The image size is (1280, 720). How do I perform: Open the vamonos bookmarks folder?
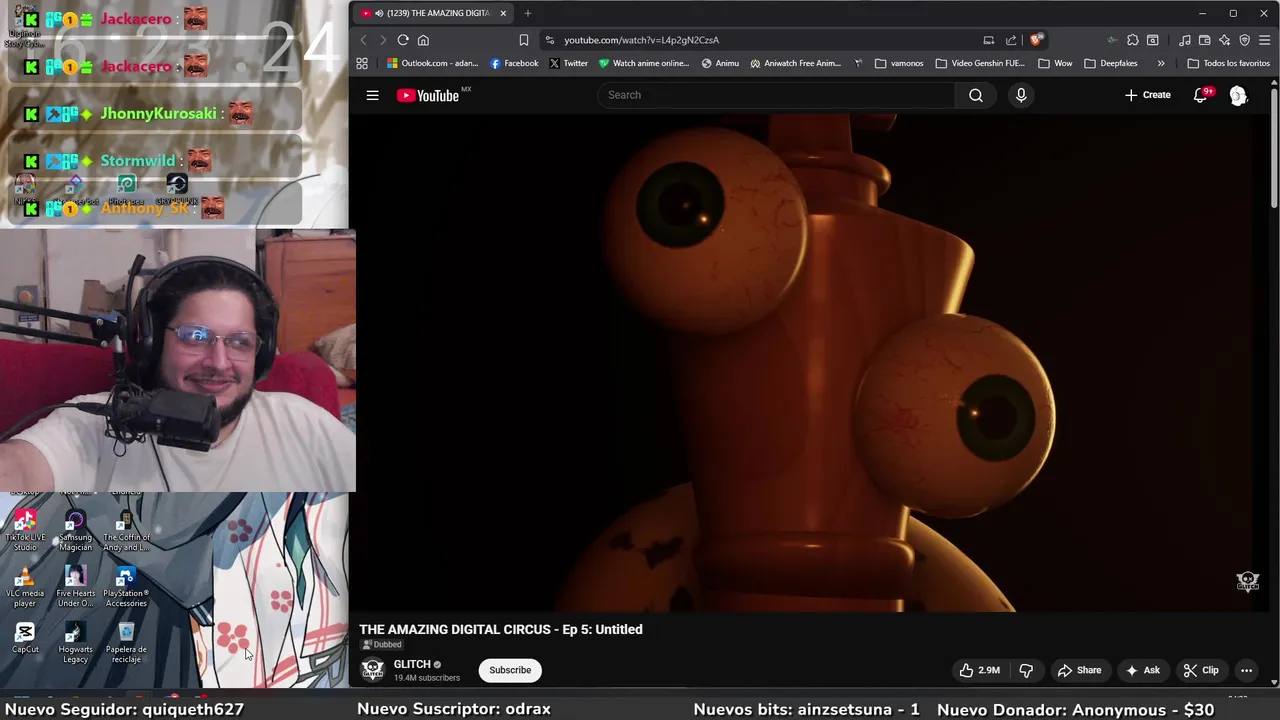coord(899,63)
